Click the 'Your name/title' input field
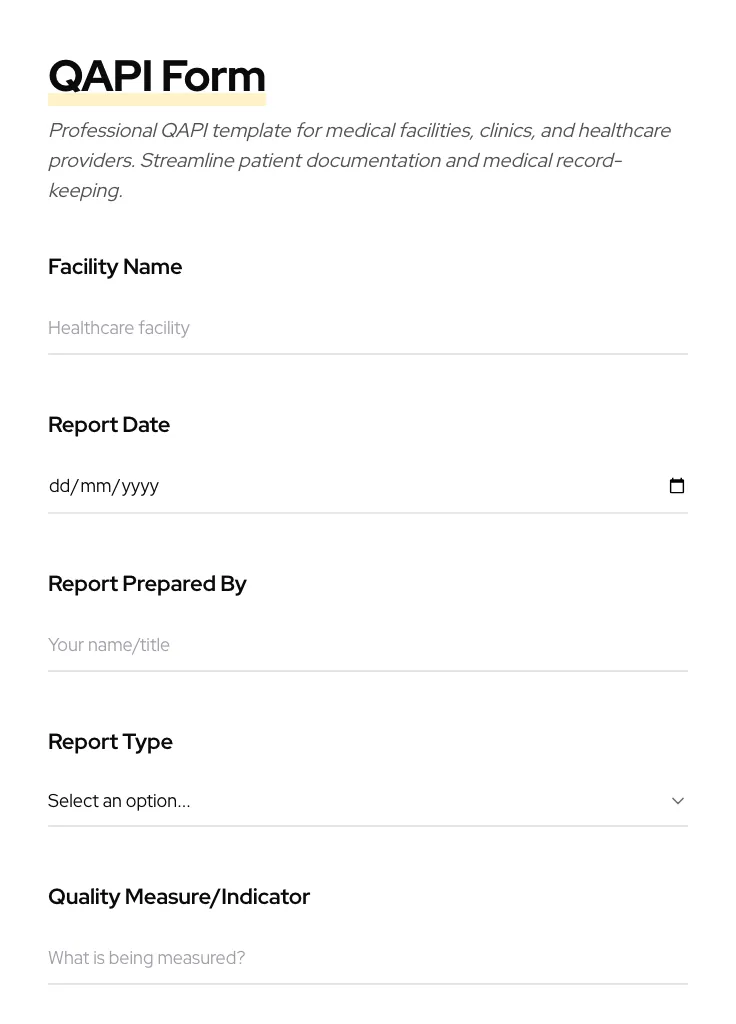The image size is (736, 1024). 367,645
